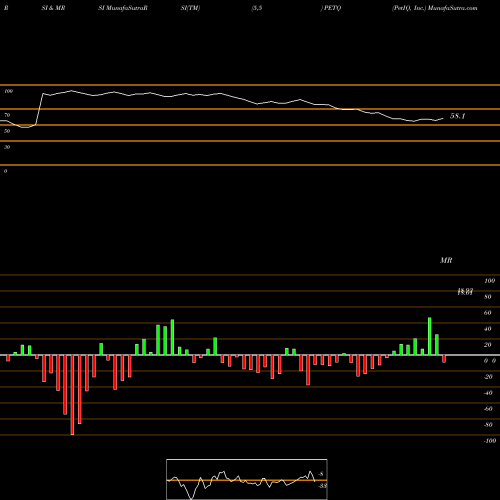Image resolution: width=500 pixels, height=500 pixels.
Task: Click the SI & MR header label
Action: [53, 8]
